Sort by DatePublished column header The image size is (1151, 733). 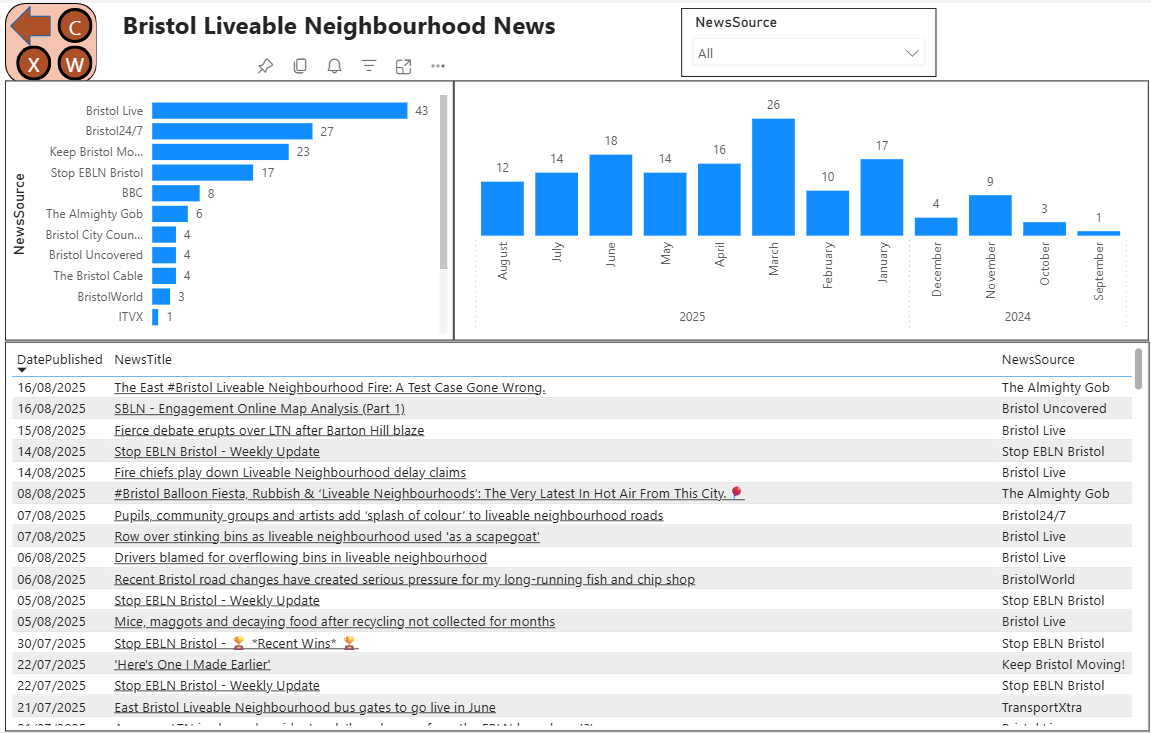pos(59,360)
